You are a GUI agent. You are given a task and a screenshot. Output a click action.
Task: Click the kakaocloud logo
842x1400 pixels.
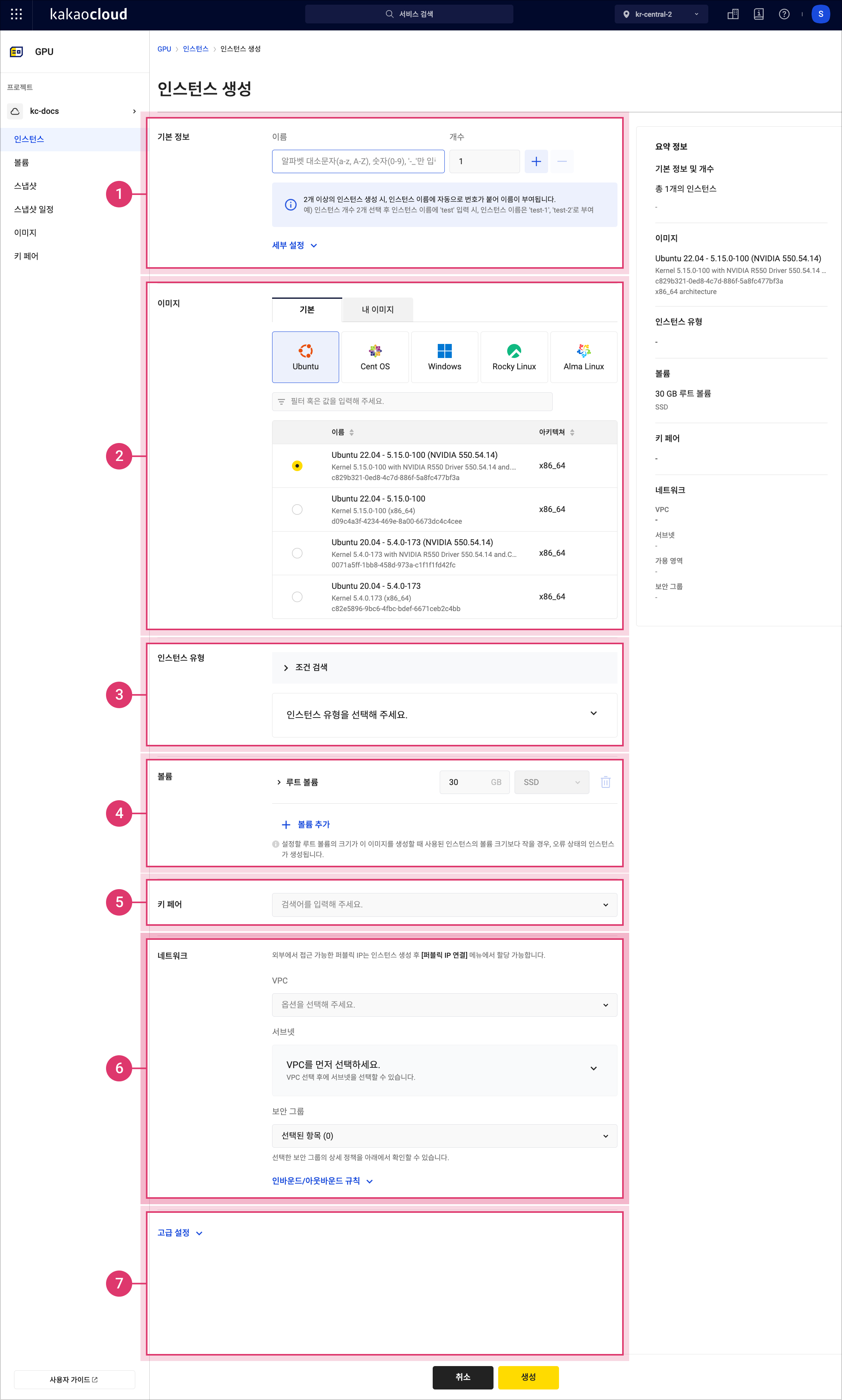point(88,14)
